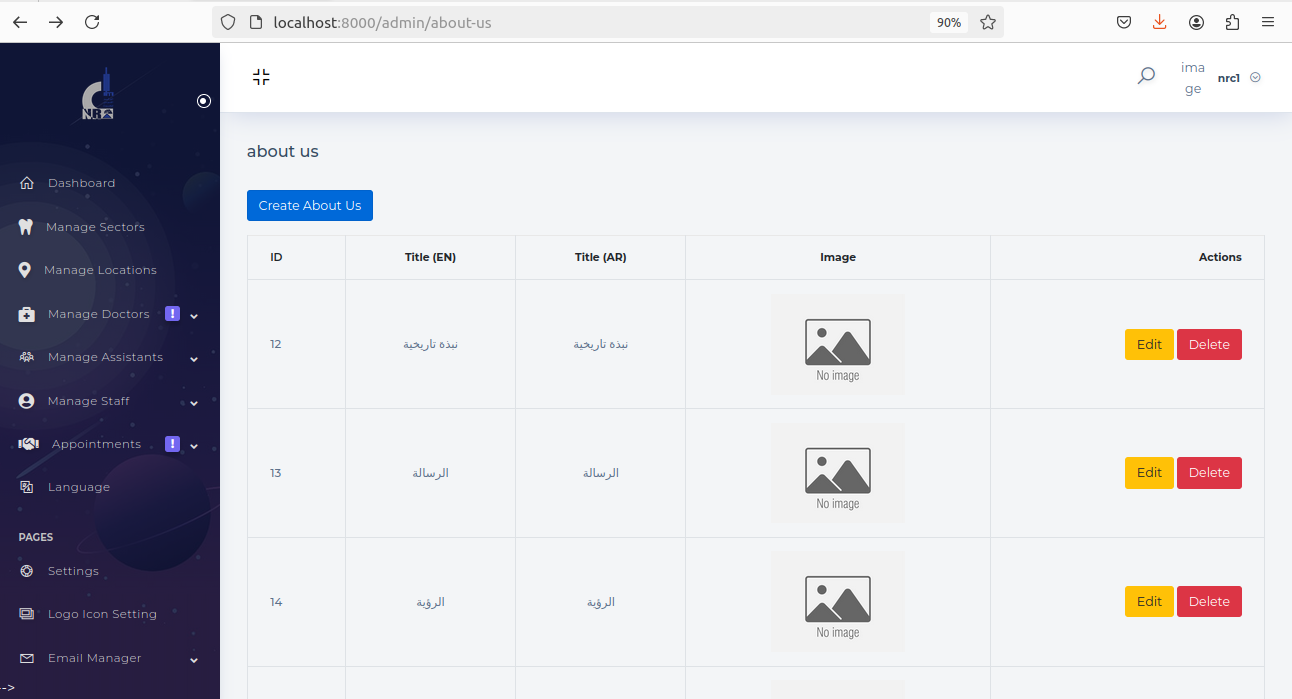Click the Firefox downloads arrow icon
Viewport: 1292px width, 699px height.
click(1159, 22)
